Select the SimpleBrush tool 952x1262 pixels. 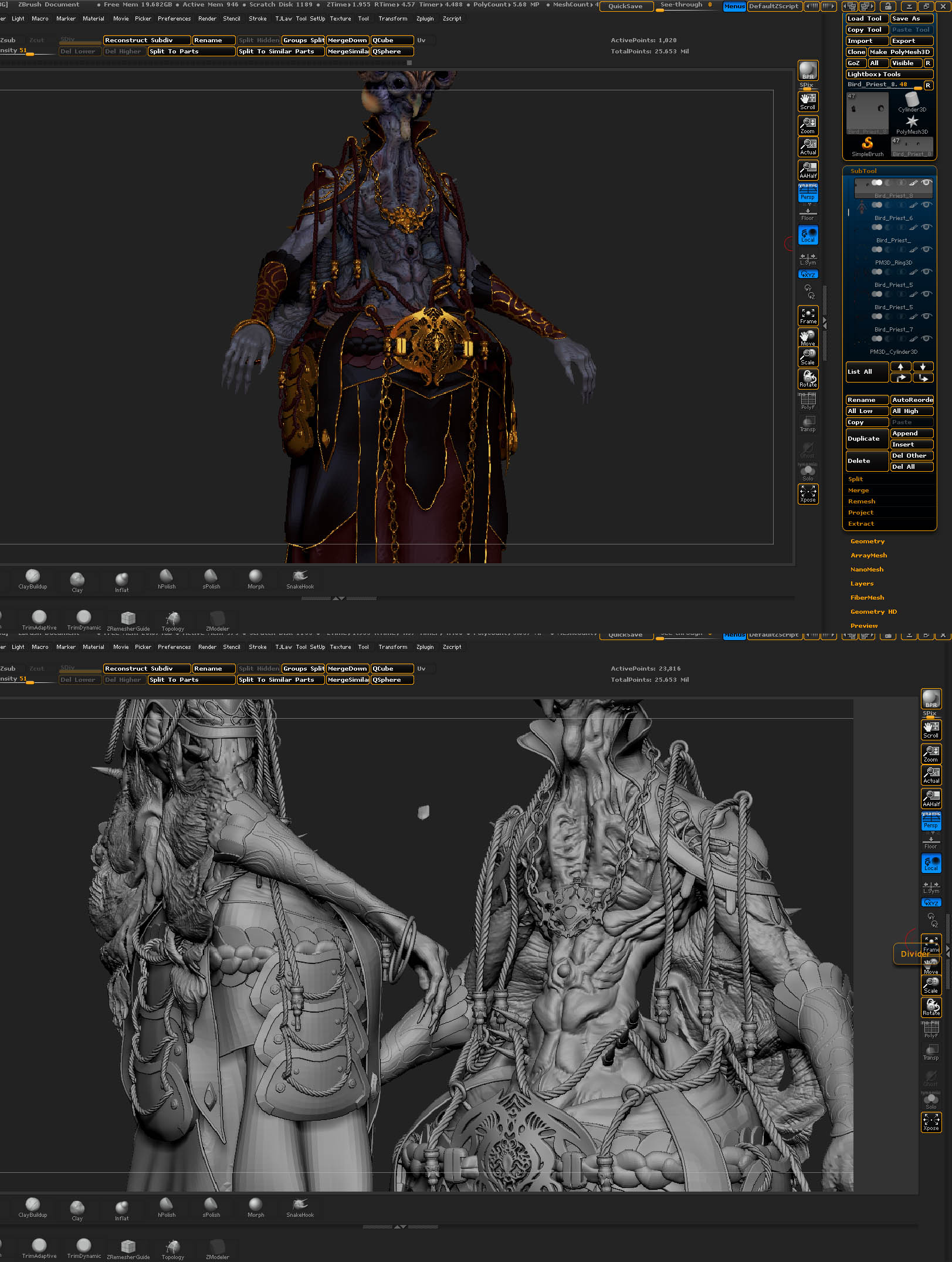tap(868, 146)
